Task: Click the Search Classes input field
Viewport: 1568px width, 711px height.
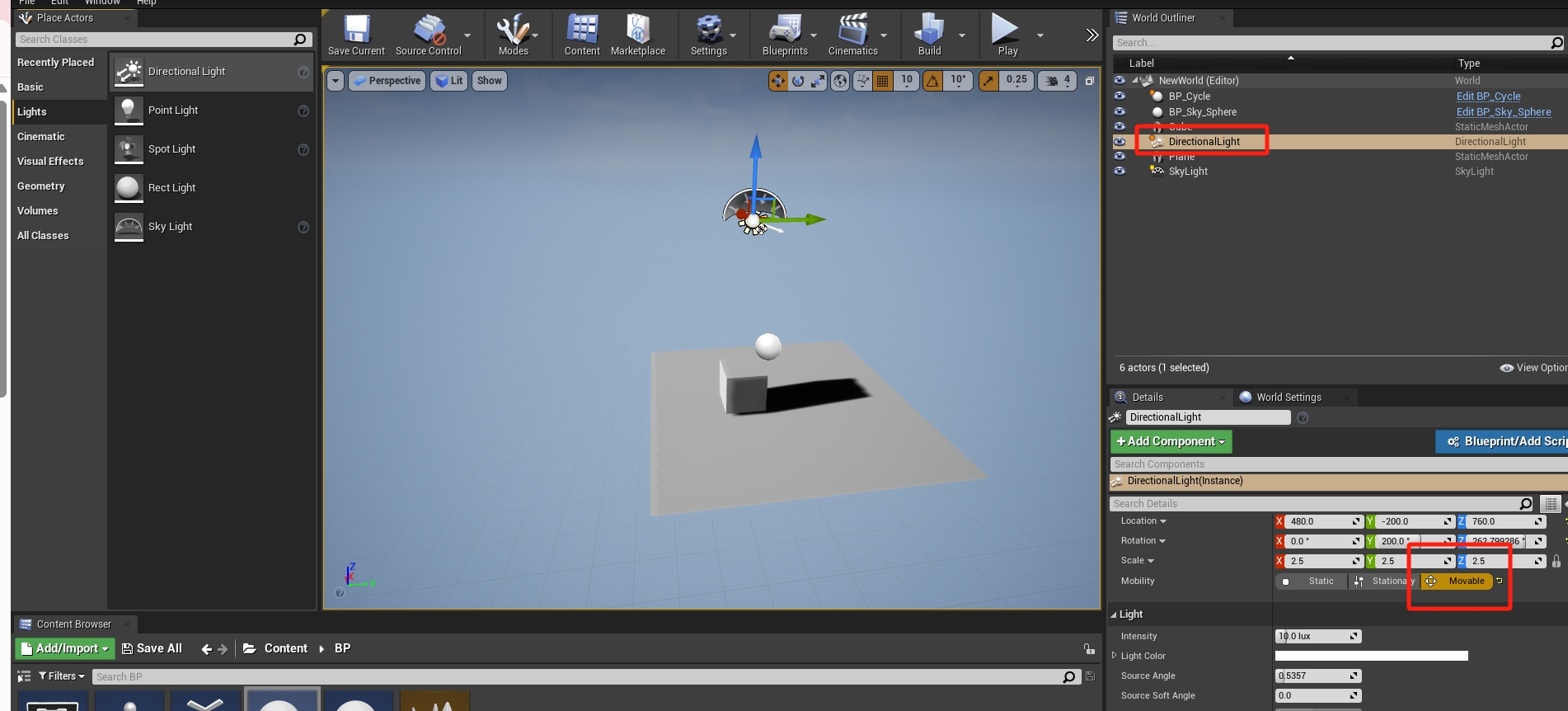Action: [155, 40]
